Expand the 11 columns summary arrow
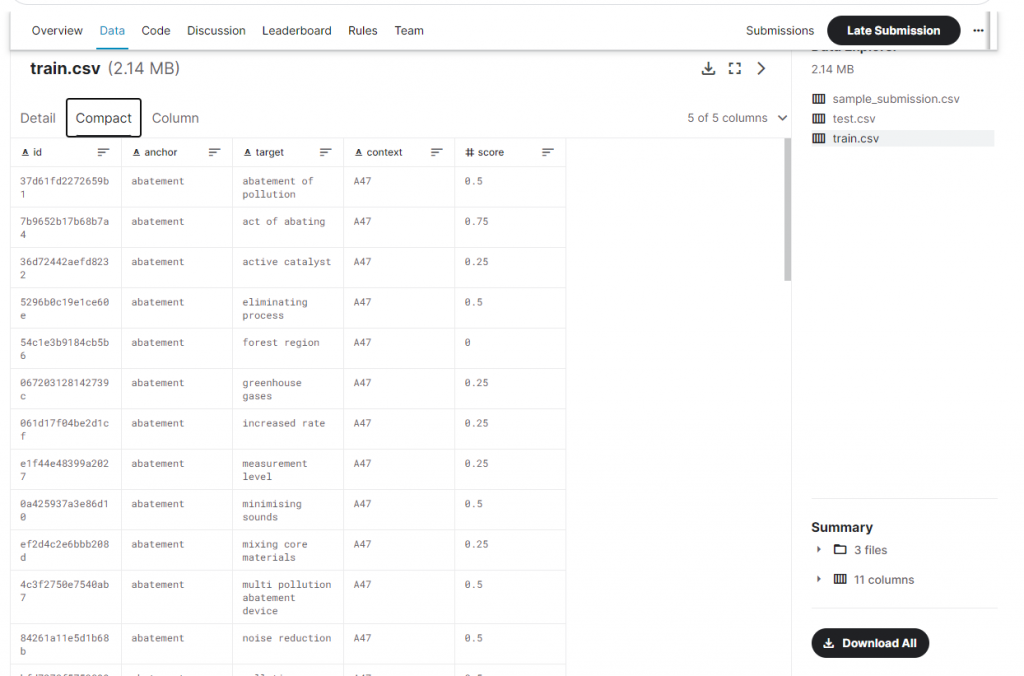The image size is (1024, 676). click(x=818, y=579)
